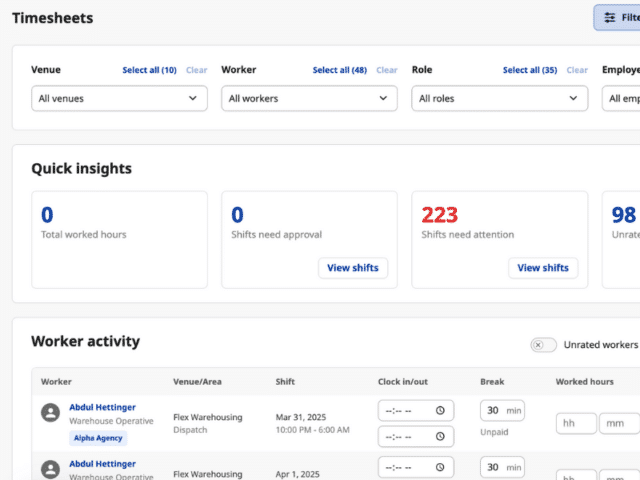Click the hh worked hours field, Mar 31 row
This screenshot has height=480, width=640.
pyautogui.click(x=576, y=423)
